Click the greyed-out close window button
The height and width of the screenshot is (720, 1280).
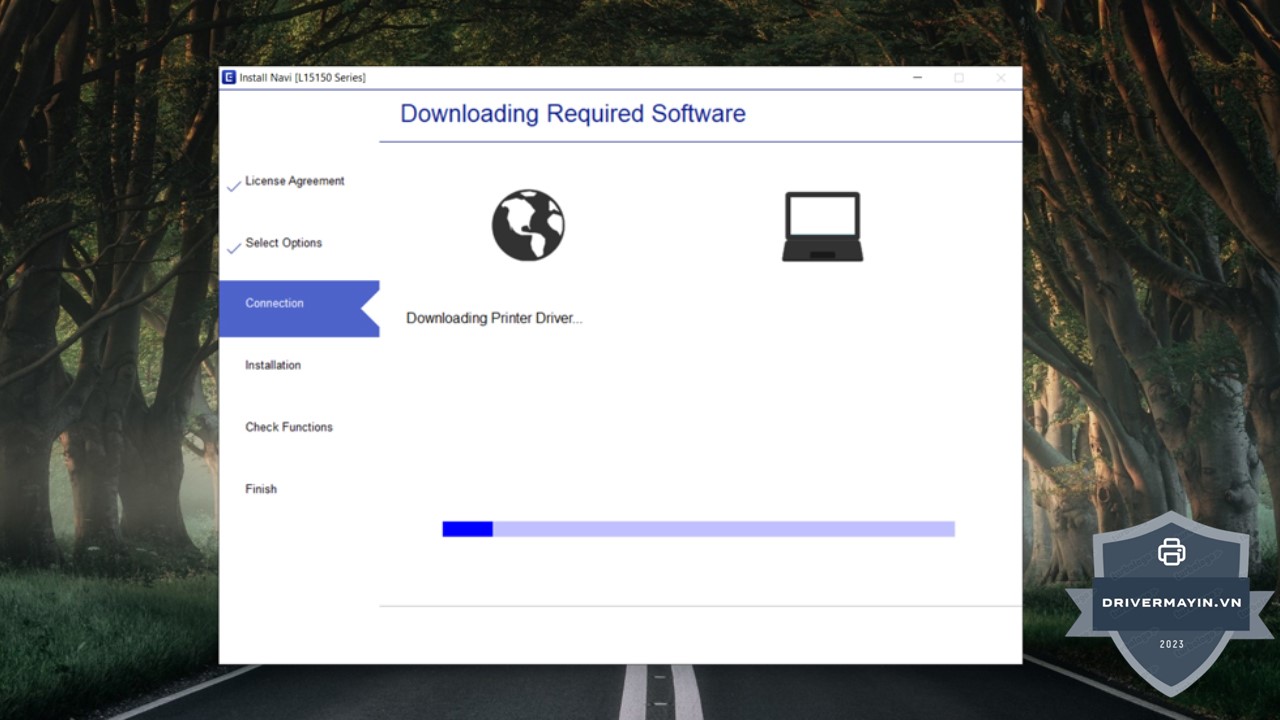coord(1000,78)
